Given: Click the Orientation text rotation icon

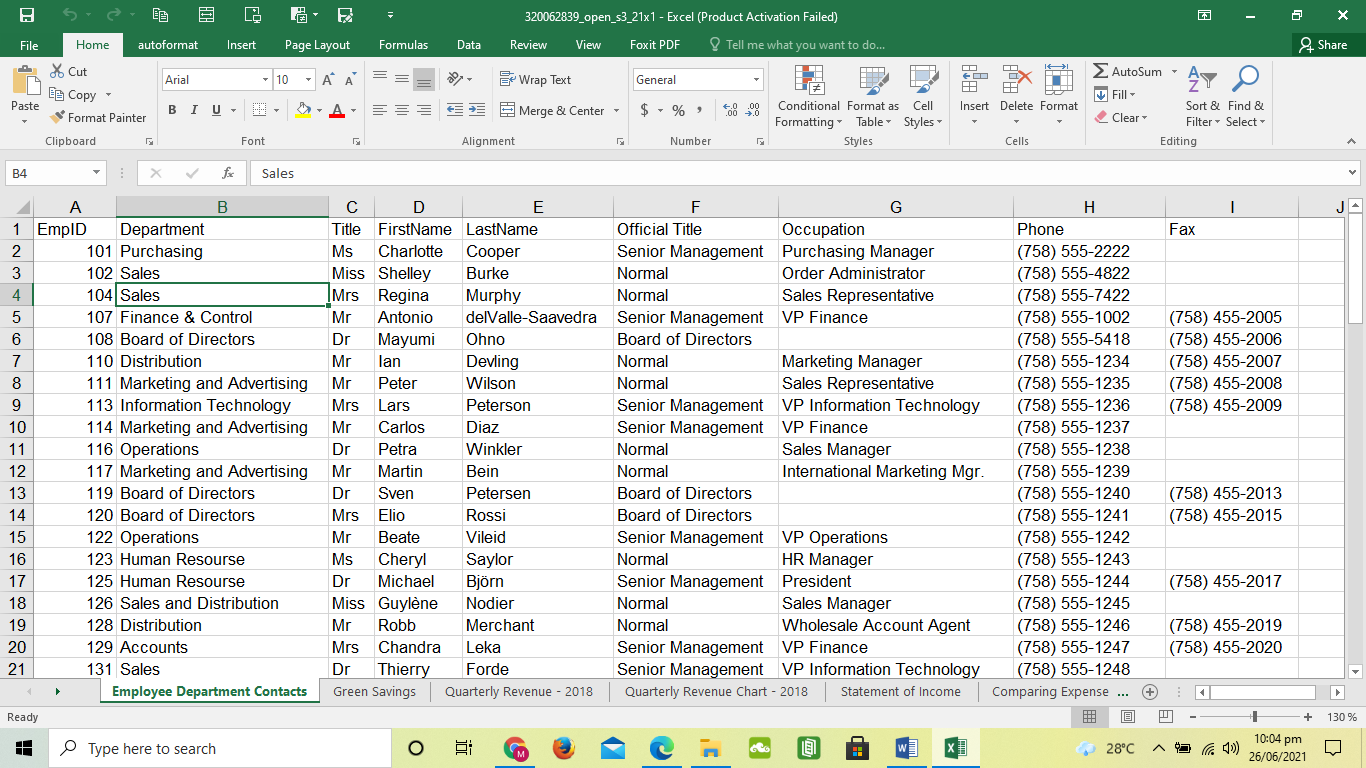Looking at the screenshot, I should tap(455, 80).
